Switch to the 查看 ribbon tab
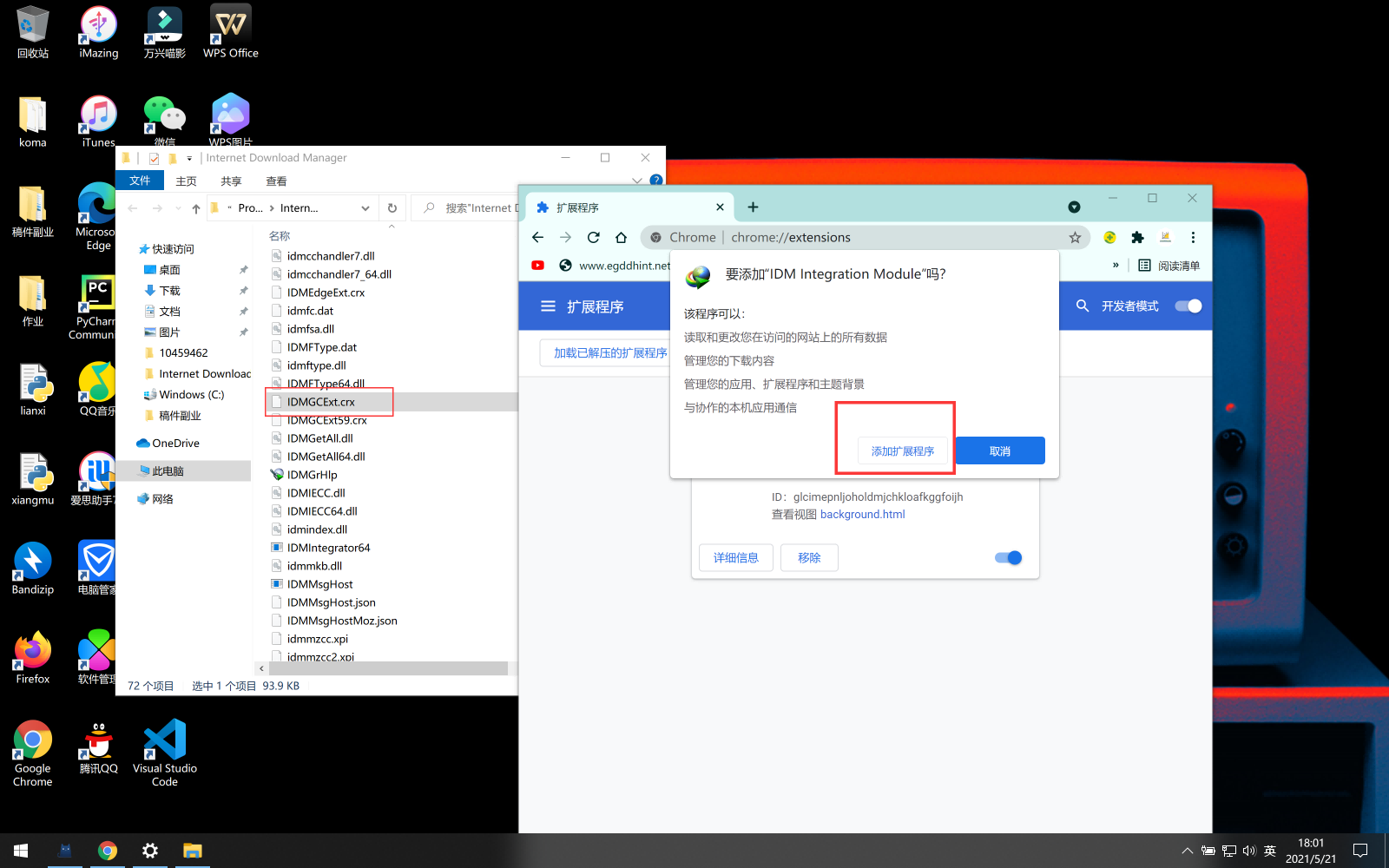Screen dimensions: 1389x868 (x=276, y=181)
